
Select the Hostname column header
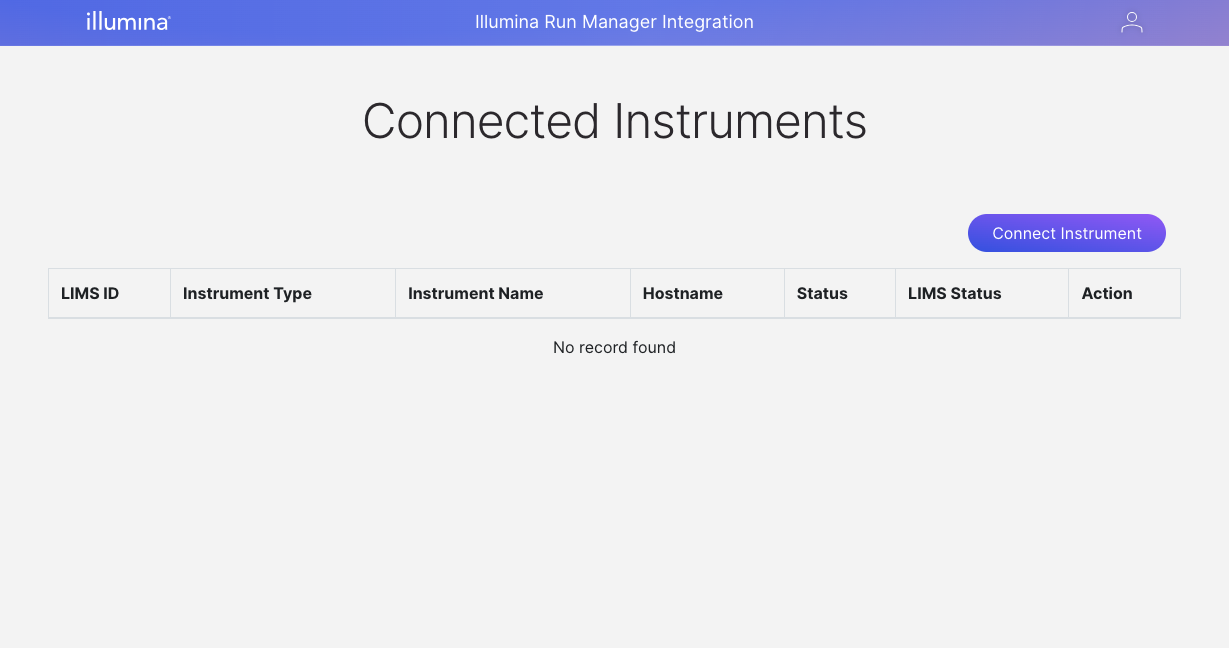tap(682, 293)
